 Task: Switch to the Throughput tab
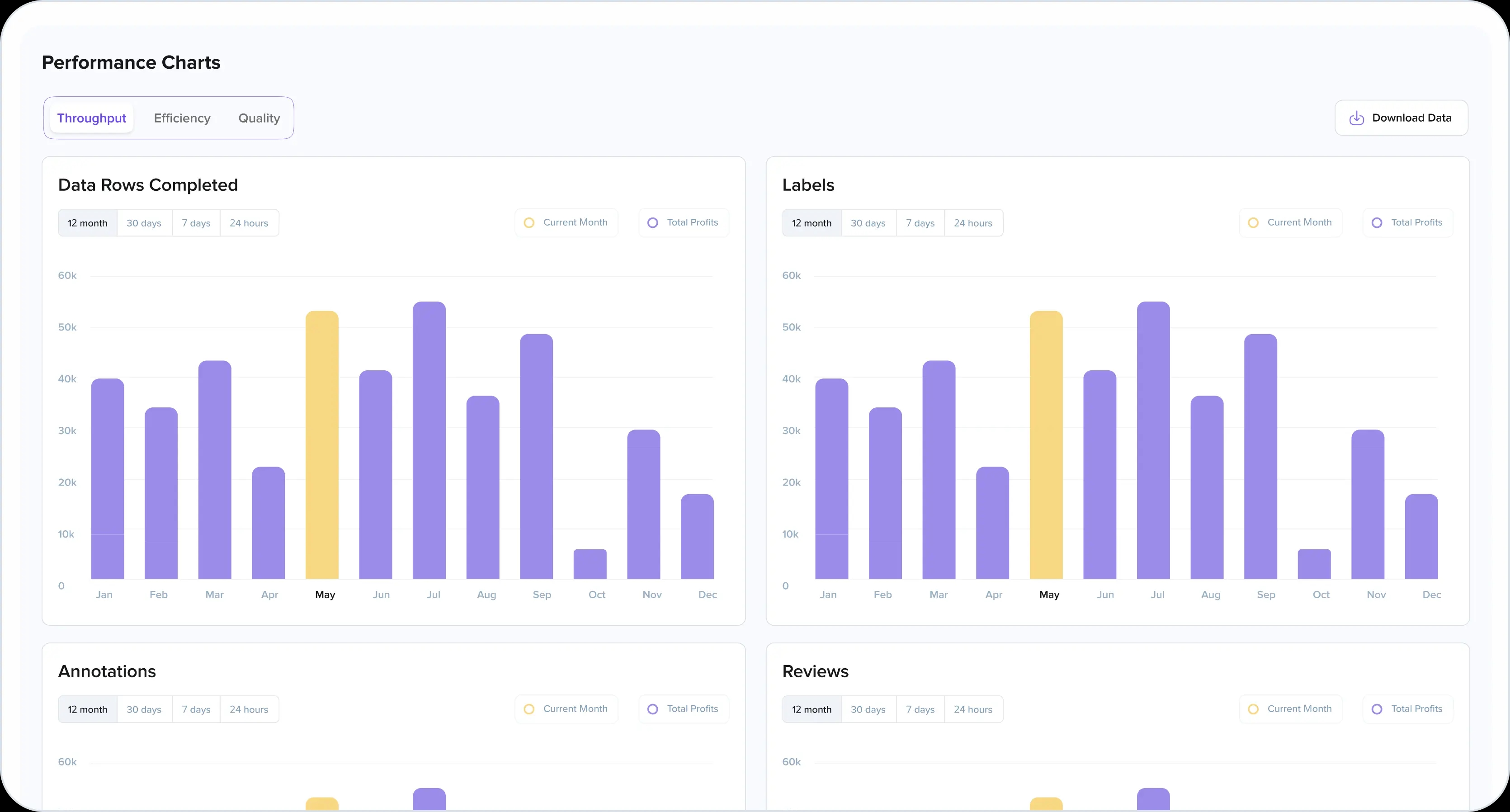(x=91, y=118)
